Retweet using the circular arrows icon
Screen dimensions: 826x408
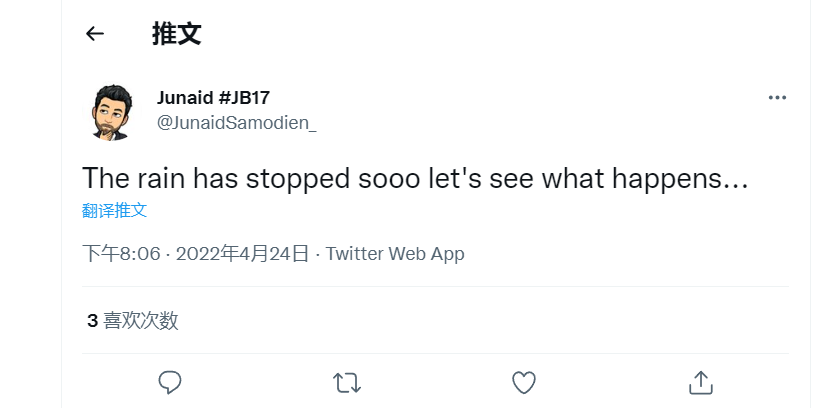(x=347, y=381)
